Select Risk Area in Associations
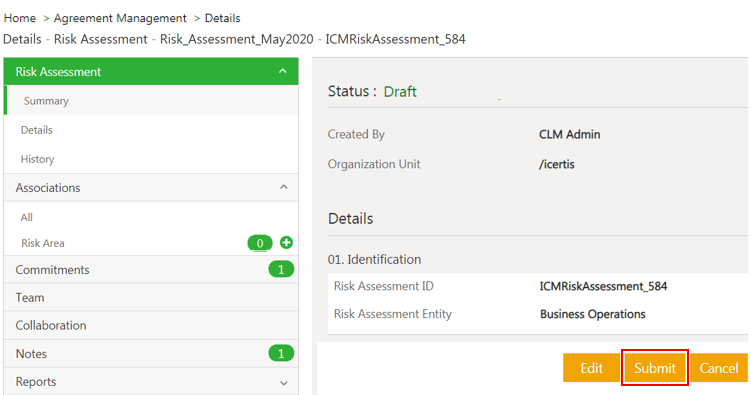 click(x=43, y=243)
